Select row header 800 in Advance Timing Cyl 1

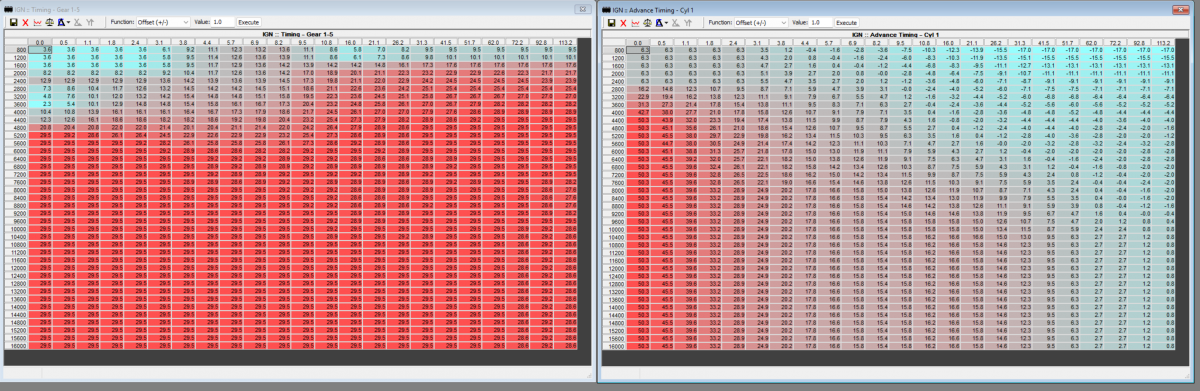(615, 49)
